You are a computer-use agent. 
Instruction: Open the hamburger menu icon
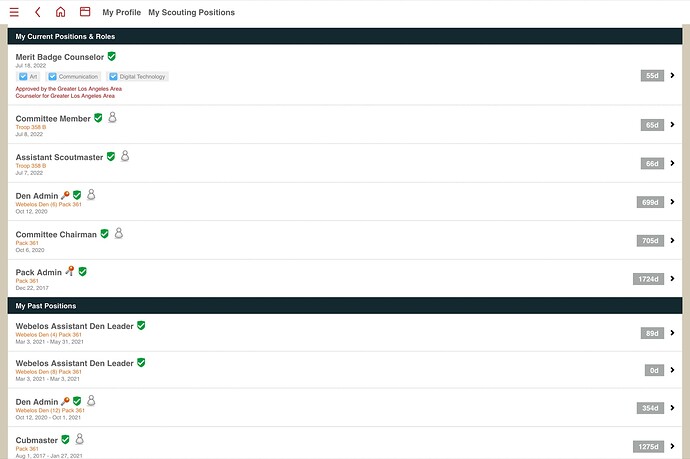tap(14, 12)
